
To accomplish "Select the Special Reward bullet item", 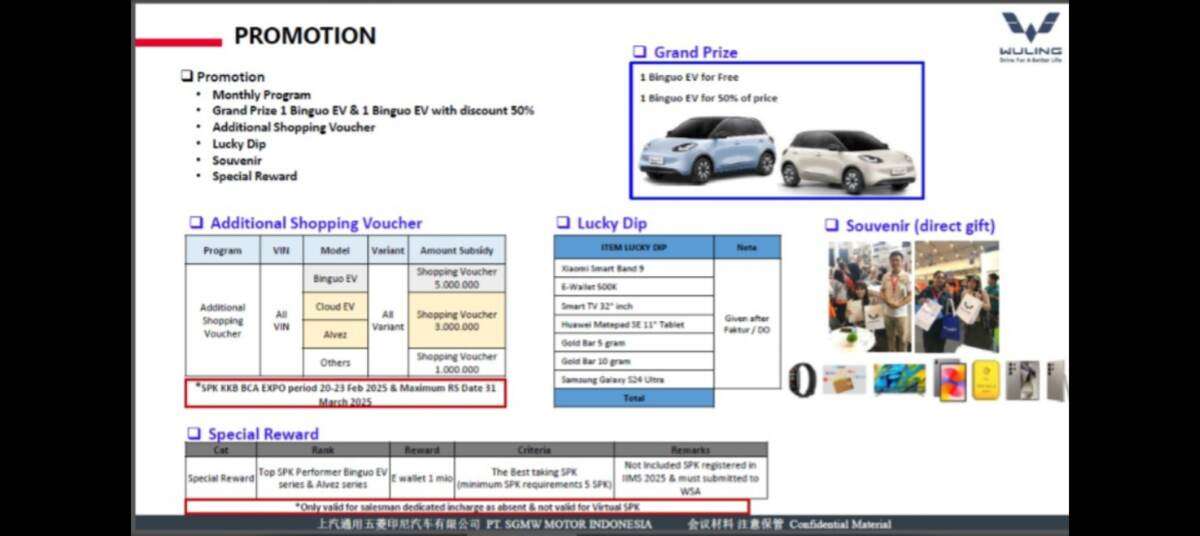I will (254, 176).
